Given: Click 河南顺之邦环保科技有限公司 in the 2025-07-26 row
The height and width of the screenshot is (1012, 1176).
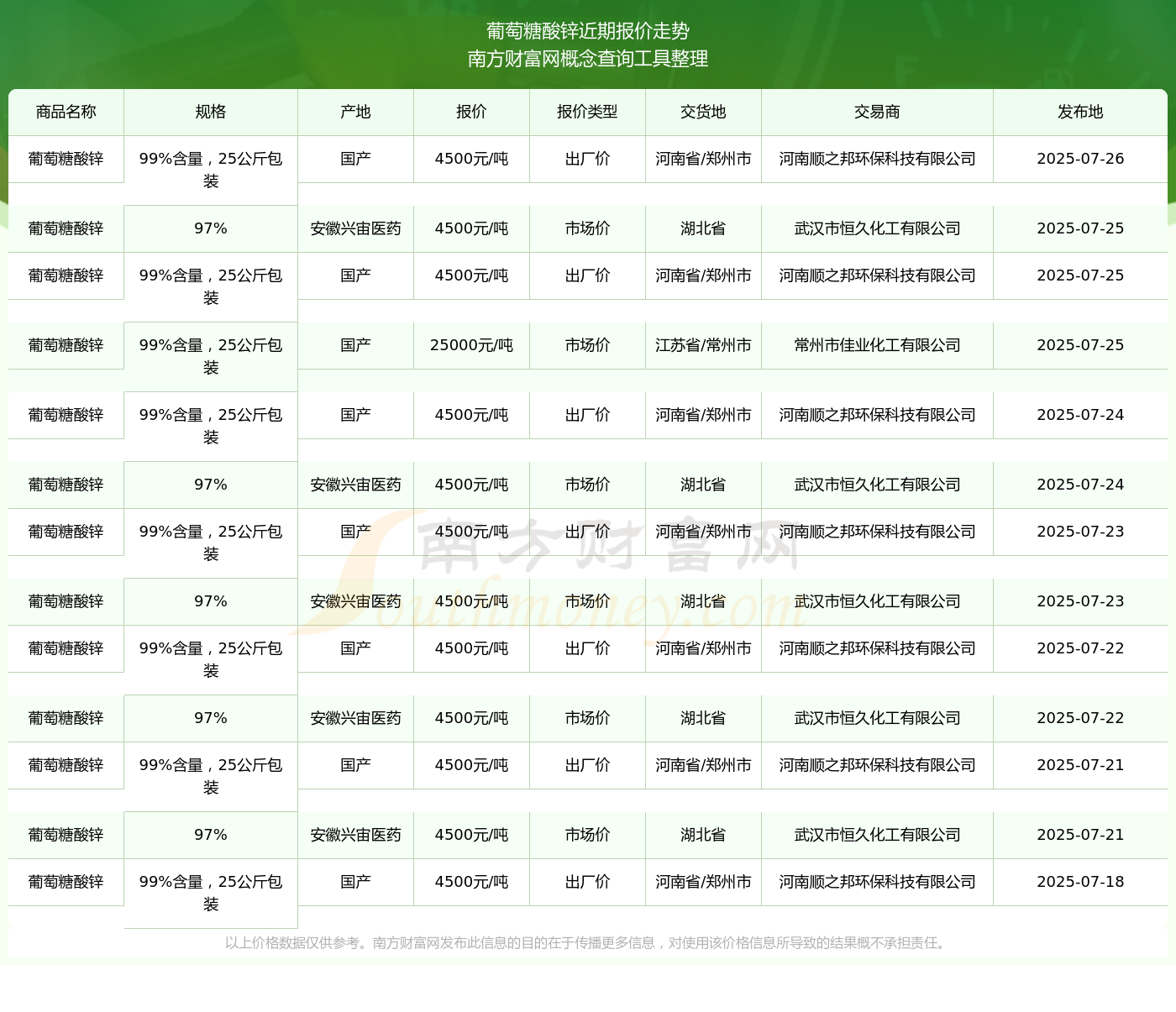Looking at the screenshot, I should pyautogui.click(x=877, y=159).
